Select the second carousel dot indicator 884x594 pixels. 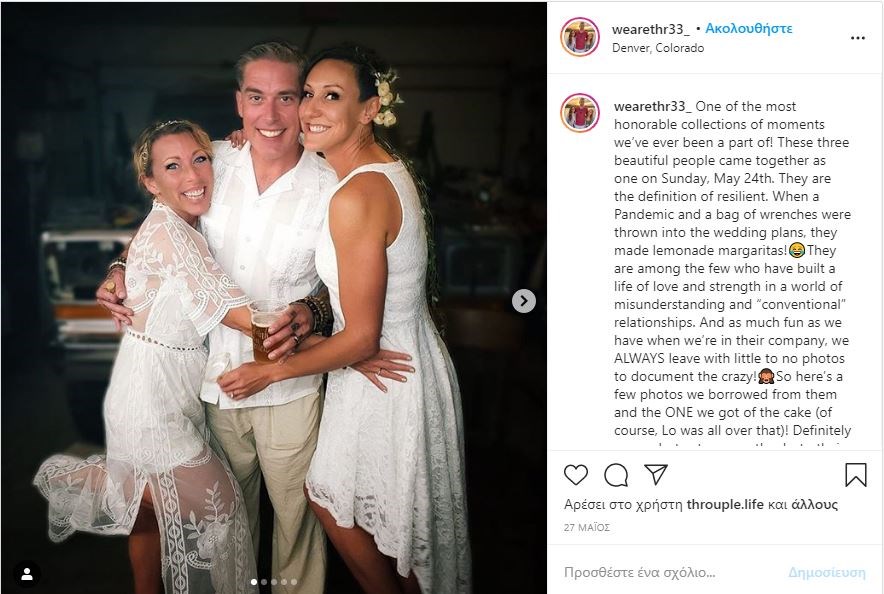tap(264, 582)
